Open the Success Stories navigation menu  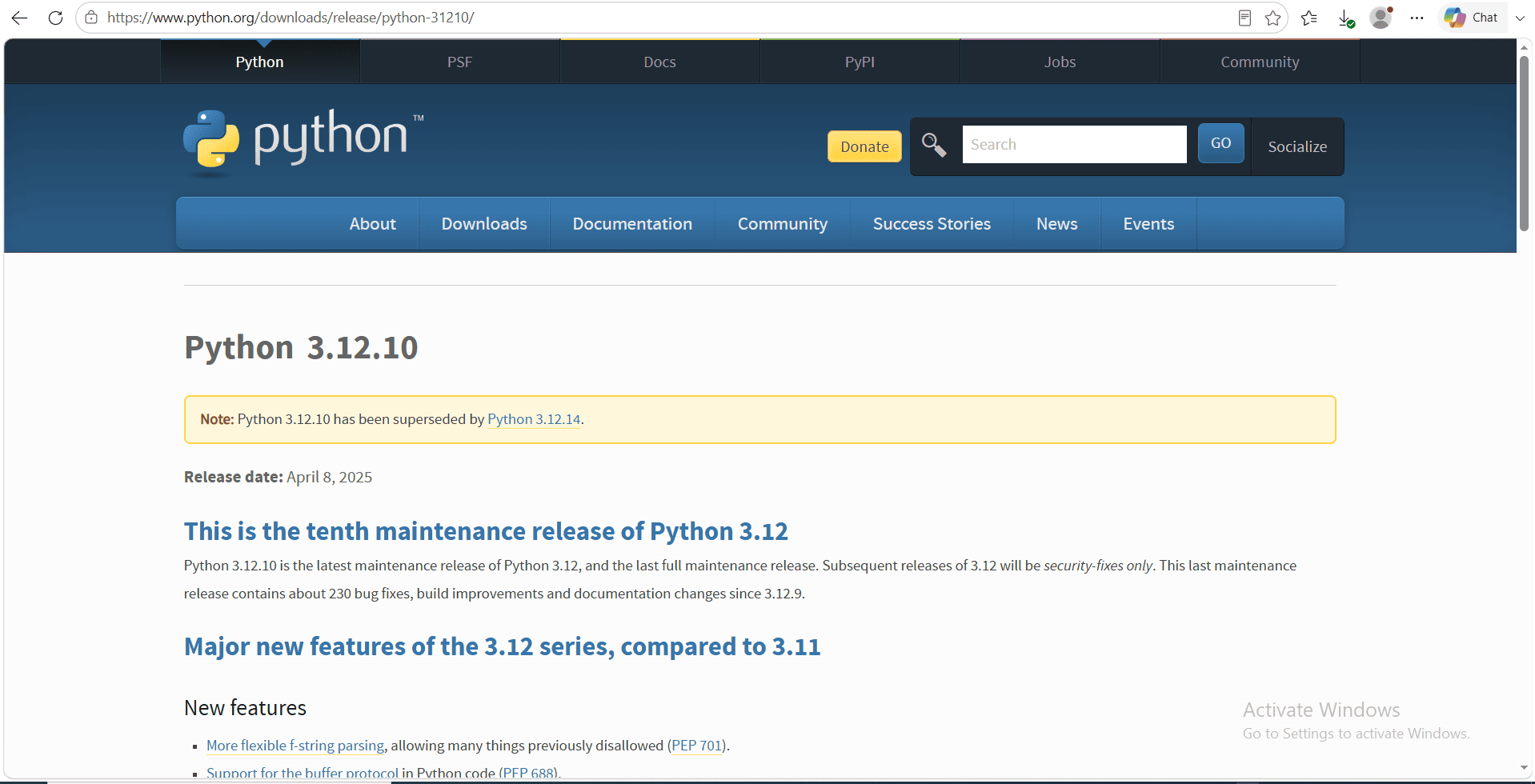pos(932,224)
